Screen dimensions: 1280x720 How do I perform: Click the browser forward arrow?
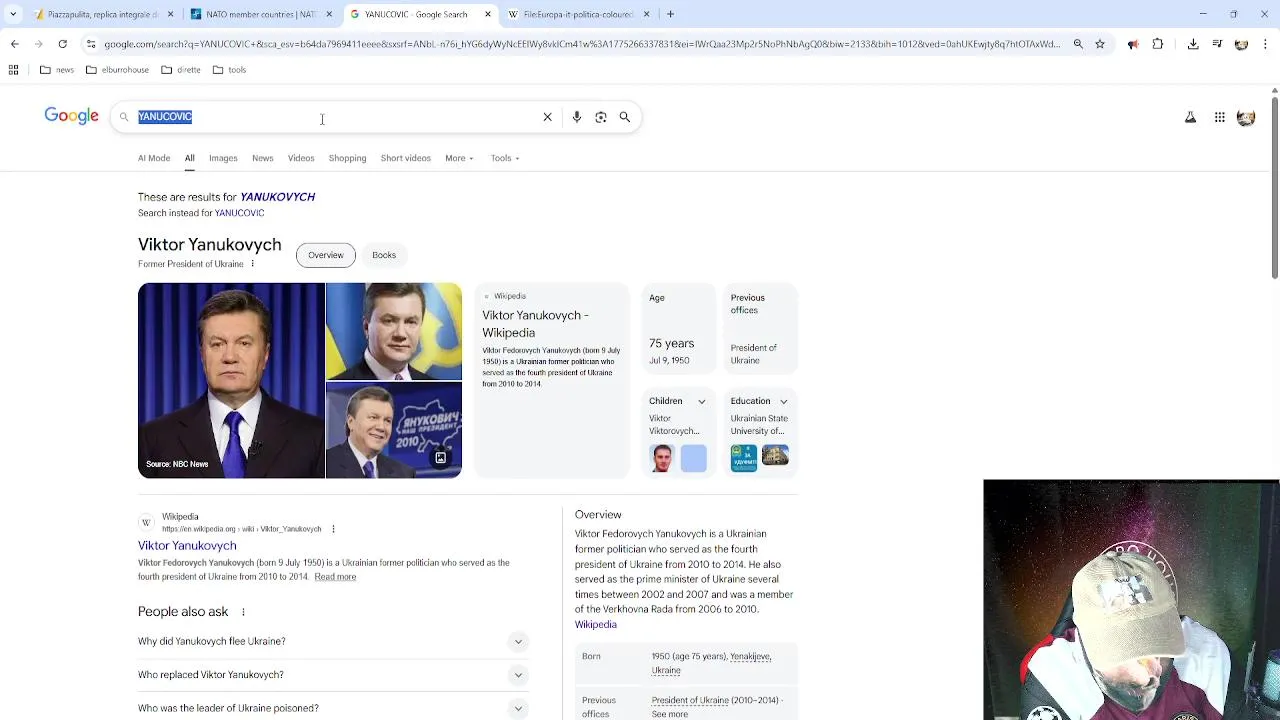click(38, 44)
